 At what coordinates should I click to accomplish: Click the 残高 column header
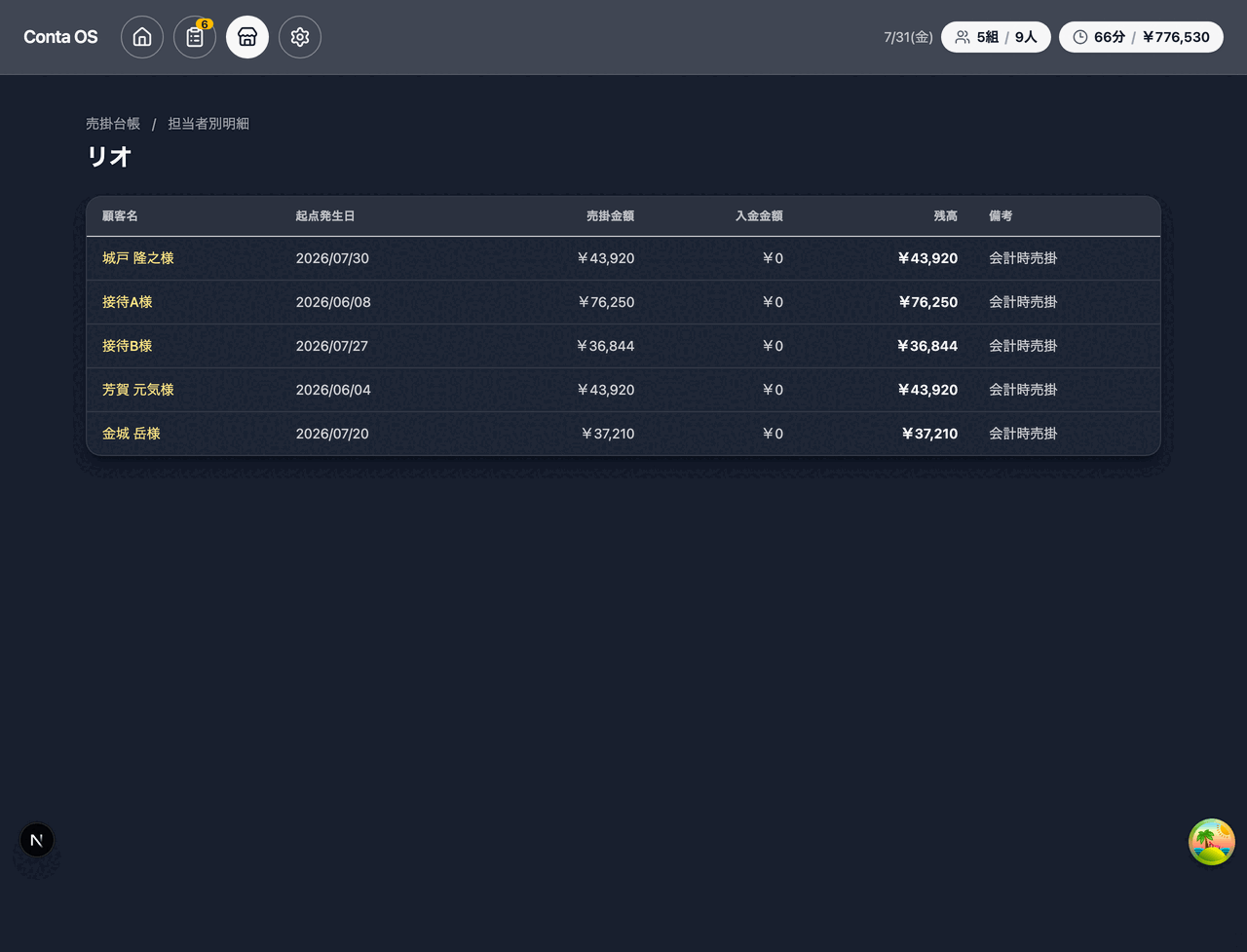pos(946,216)
